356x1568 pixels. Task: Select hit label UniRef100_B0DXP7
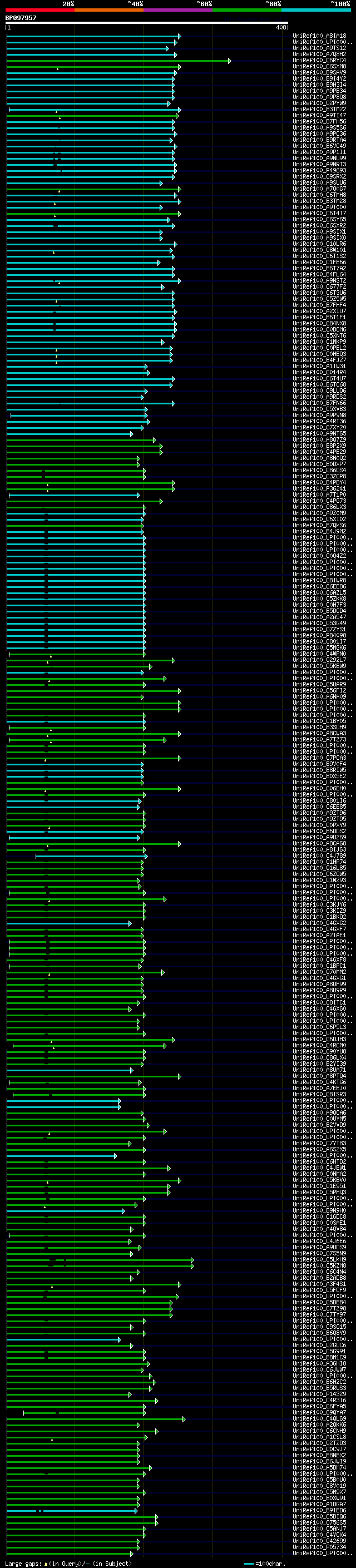click(x=319, y=464)
